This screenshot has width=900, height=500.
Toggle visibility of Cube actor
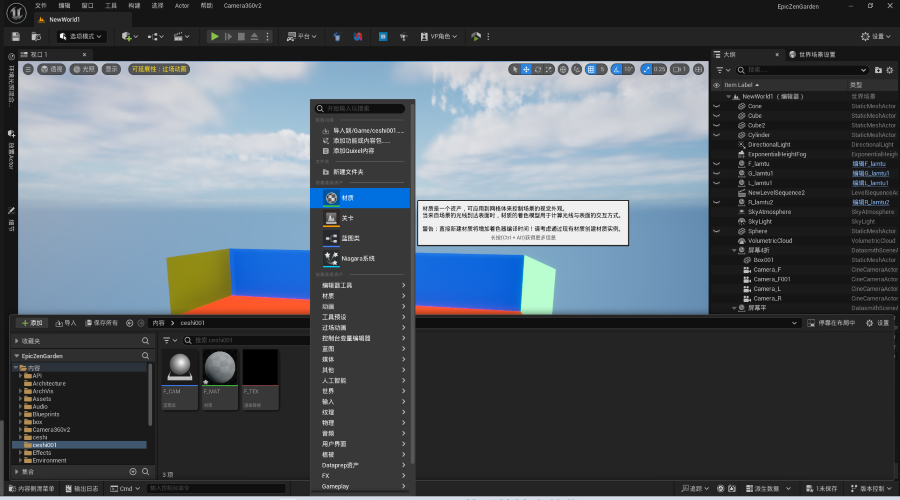(x=716, y=115)
